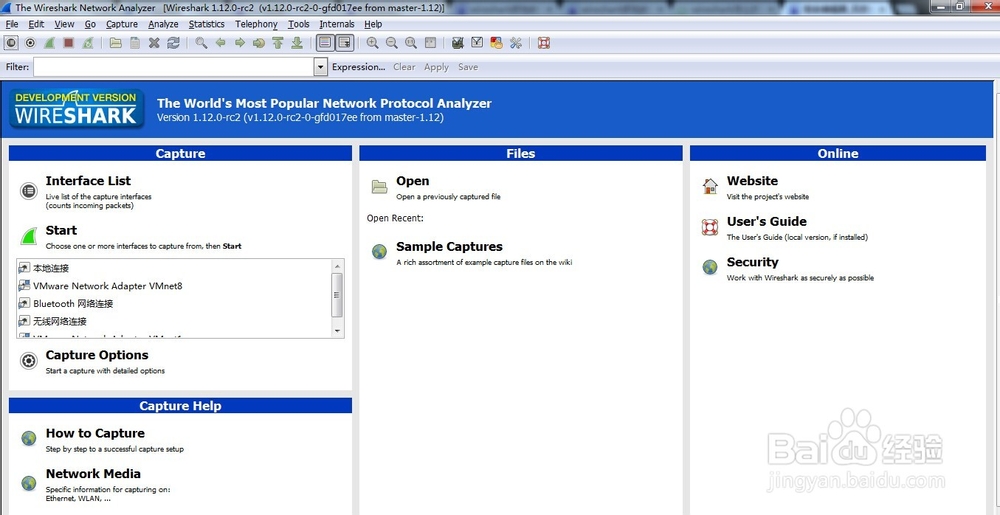Open the View menu
Image resolution: width=1000 pixels, height=515 pixels.
[x=64, y=24]
